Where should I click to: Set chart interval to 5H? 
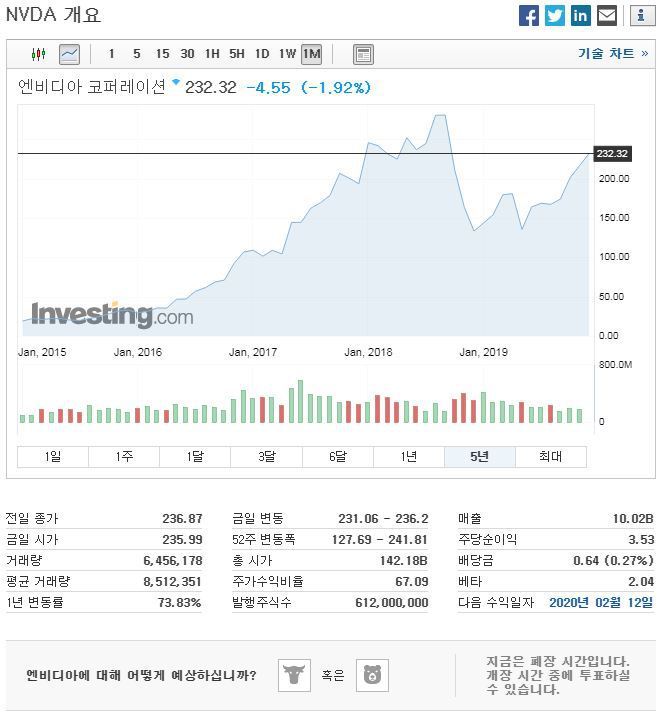237,54
